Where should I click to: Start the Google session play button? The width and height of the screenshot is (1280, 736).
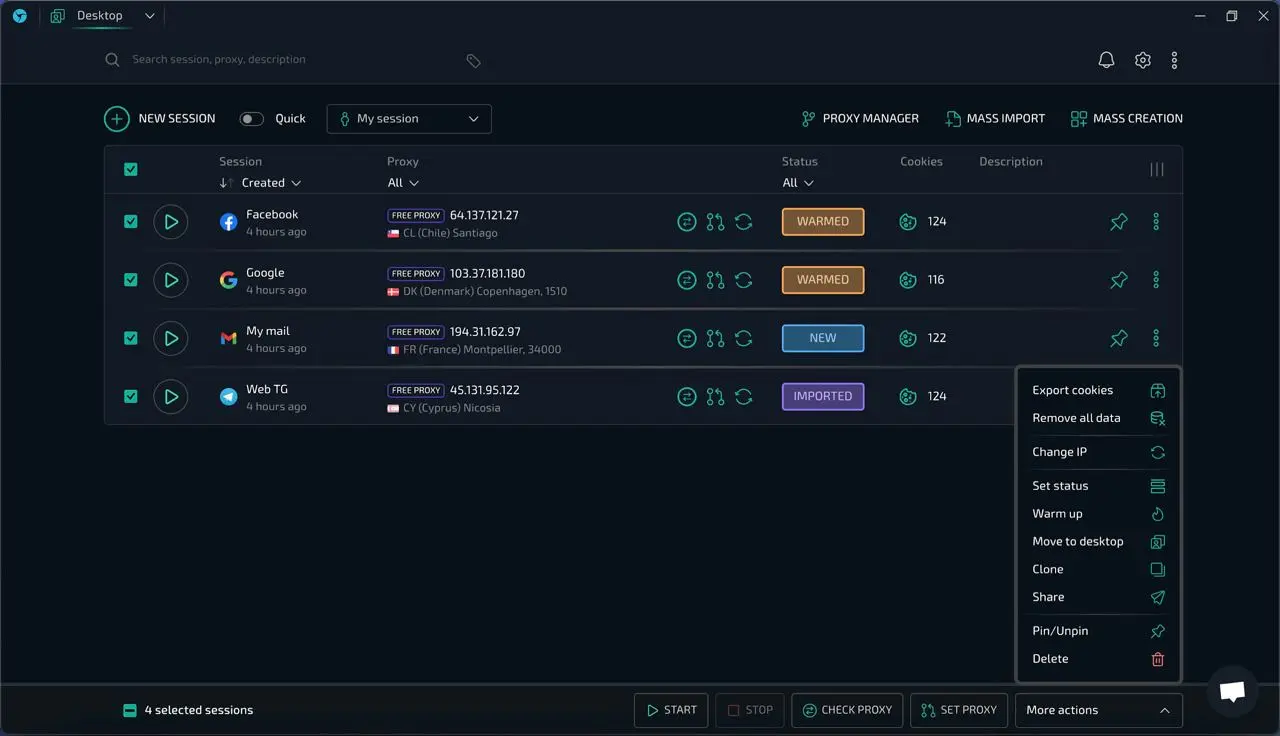pyautogui.click(x=171, y=280)
